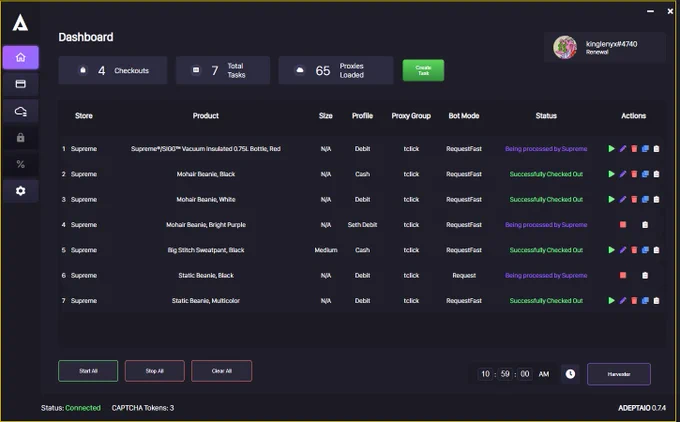The image size is (680, 422).
Task: Edit the Vacuum Insulated Bottle task
Action: (623, 149)
